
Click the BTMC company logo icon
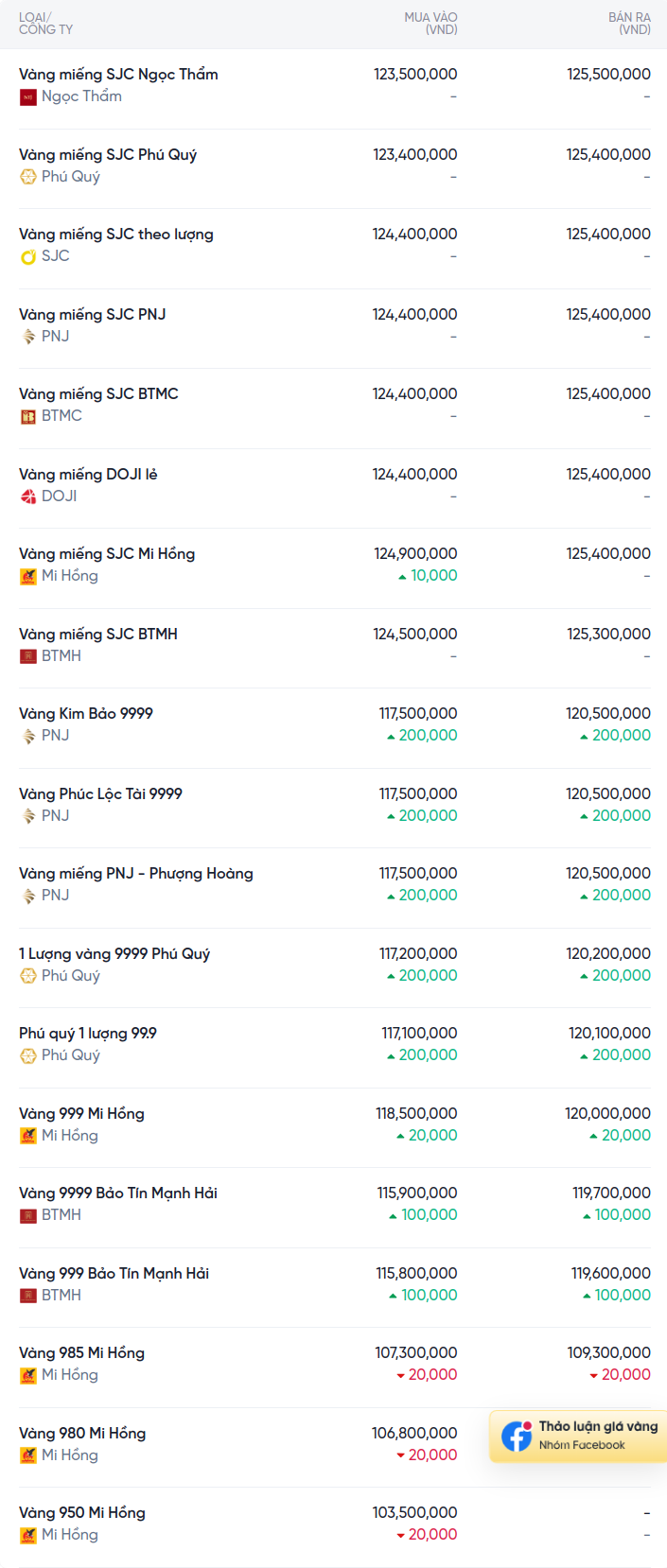pyautogui.click(x=28, y=416)
